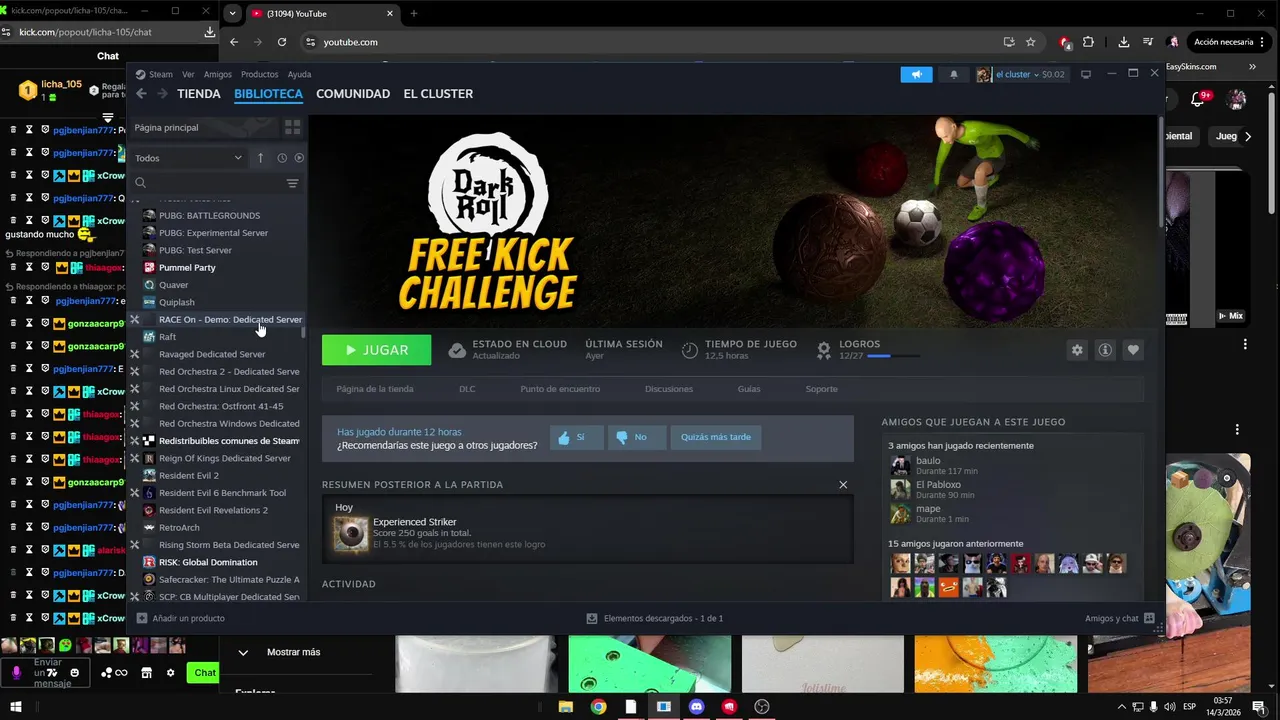This screenshot has height=720, width=1280.
Task: Open Página de la tienda link
Action: [x=375, y=389]
